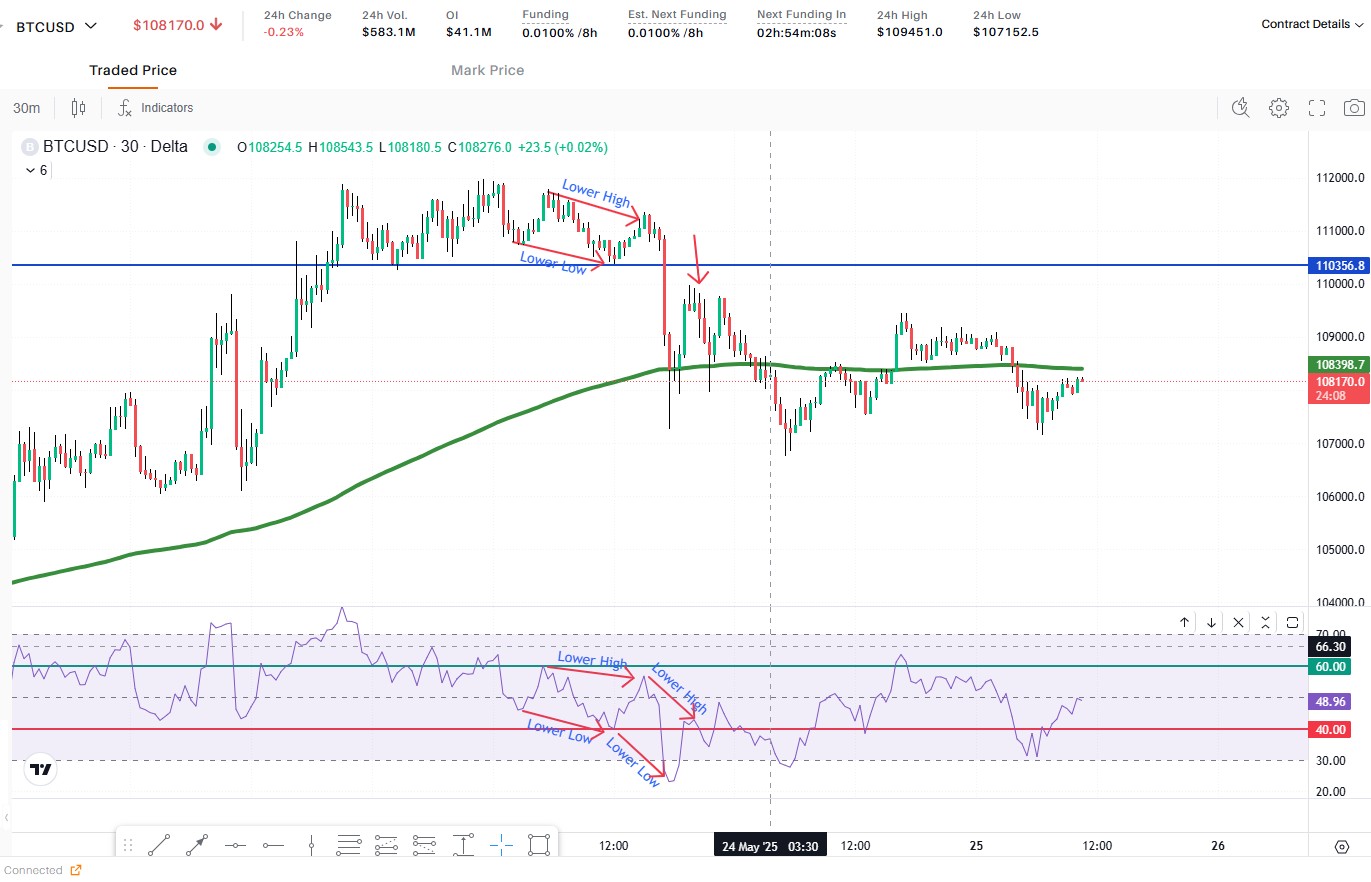Viewport: 1371px width, 882px height.
Task: Take a chart snapshot with the camera icon
Action: point(1354,108)
